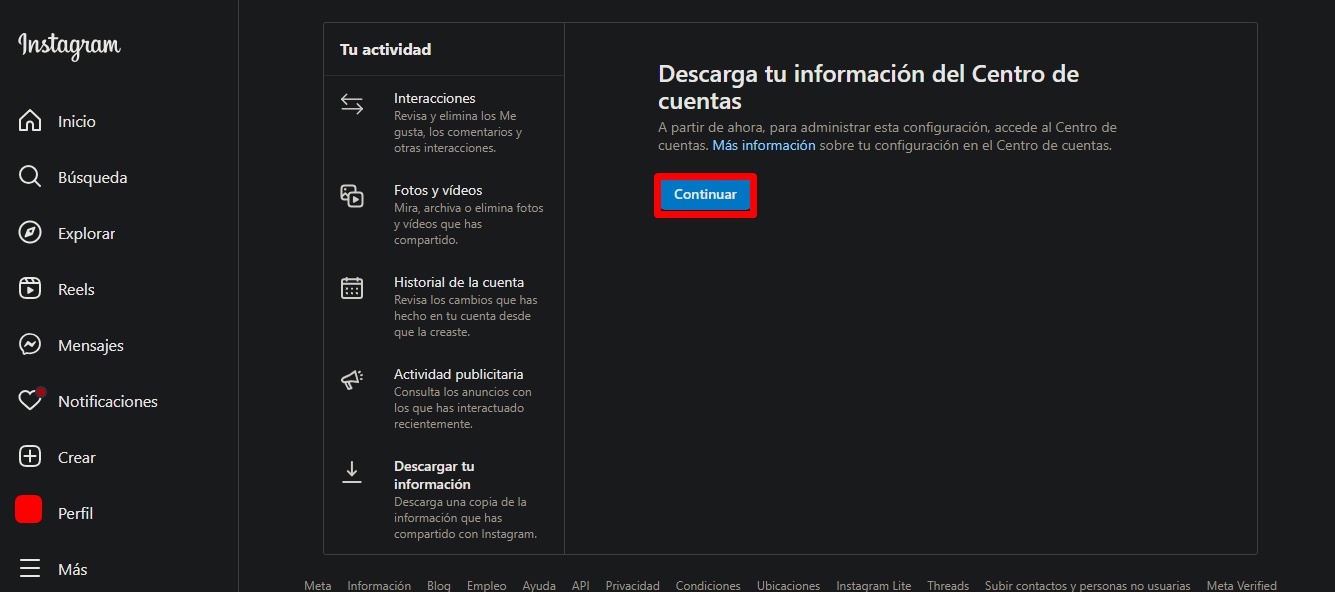Click the Actividad publicitaria megaphone icon
This screenshot has width=1335, height=592.
(x=352, y=380)
